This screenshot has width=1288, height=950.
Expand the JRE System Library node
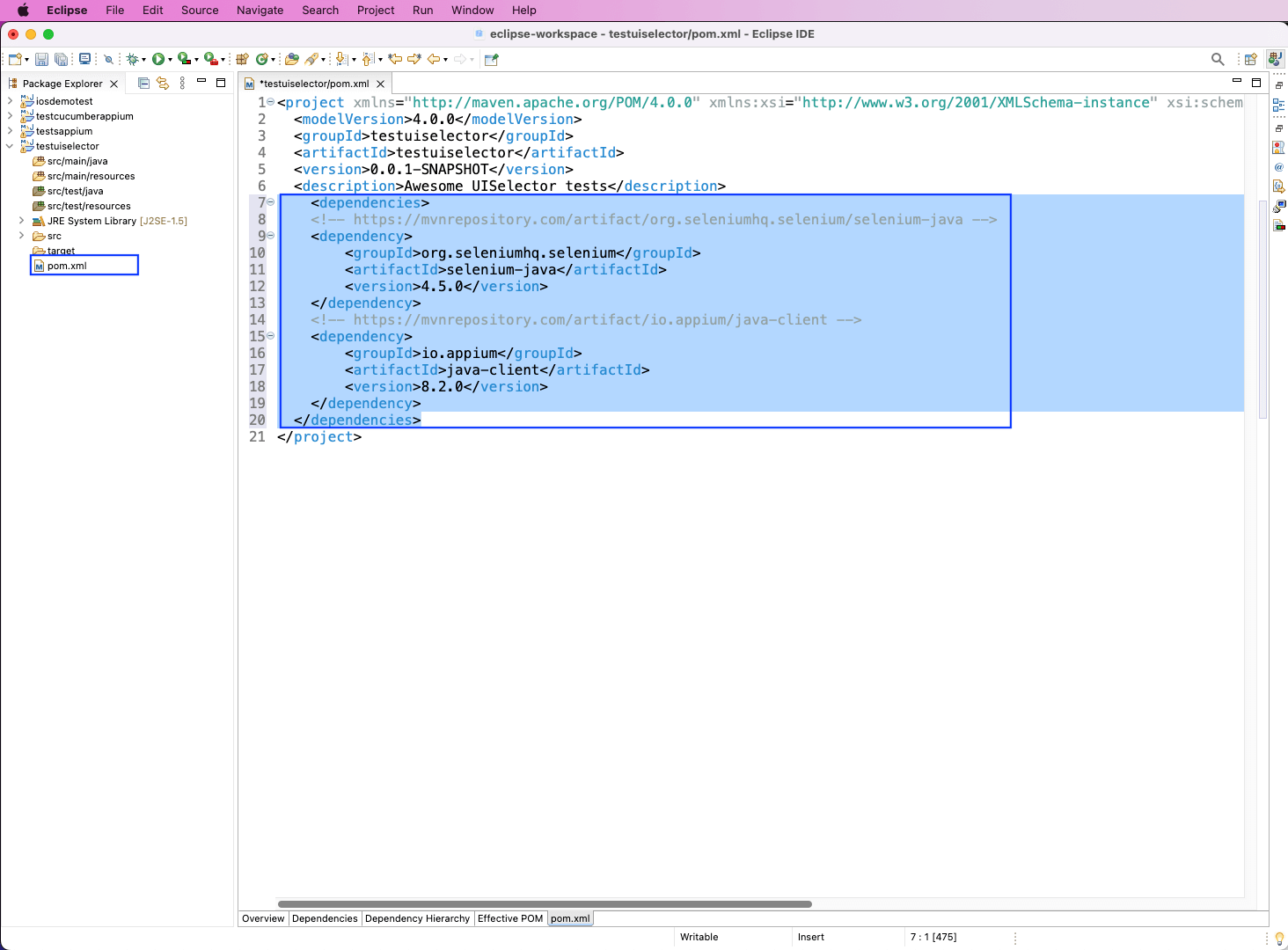tap(21, 221)
